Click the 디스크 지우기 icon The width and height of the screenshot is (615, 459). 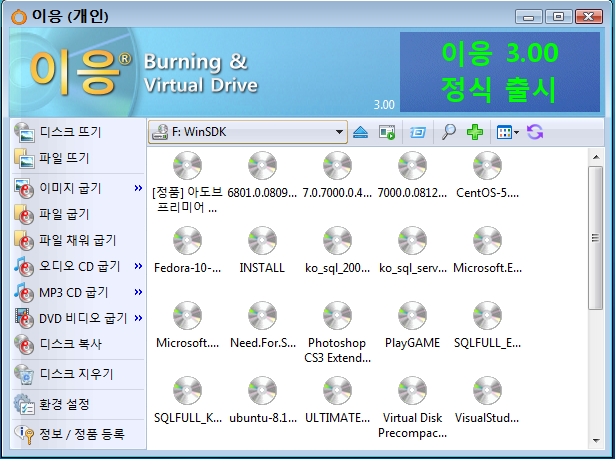(24, 374)
